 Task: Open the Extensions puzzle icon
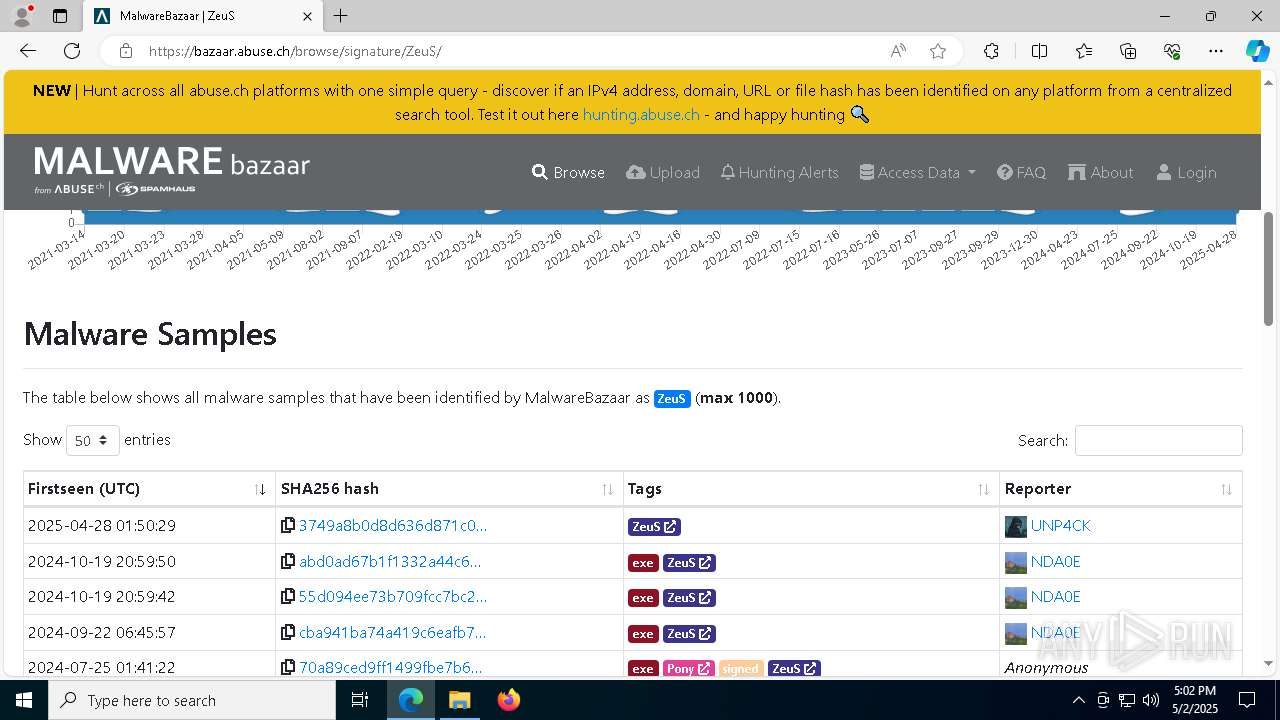point(991,51)
